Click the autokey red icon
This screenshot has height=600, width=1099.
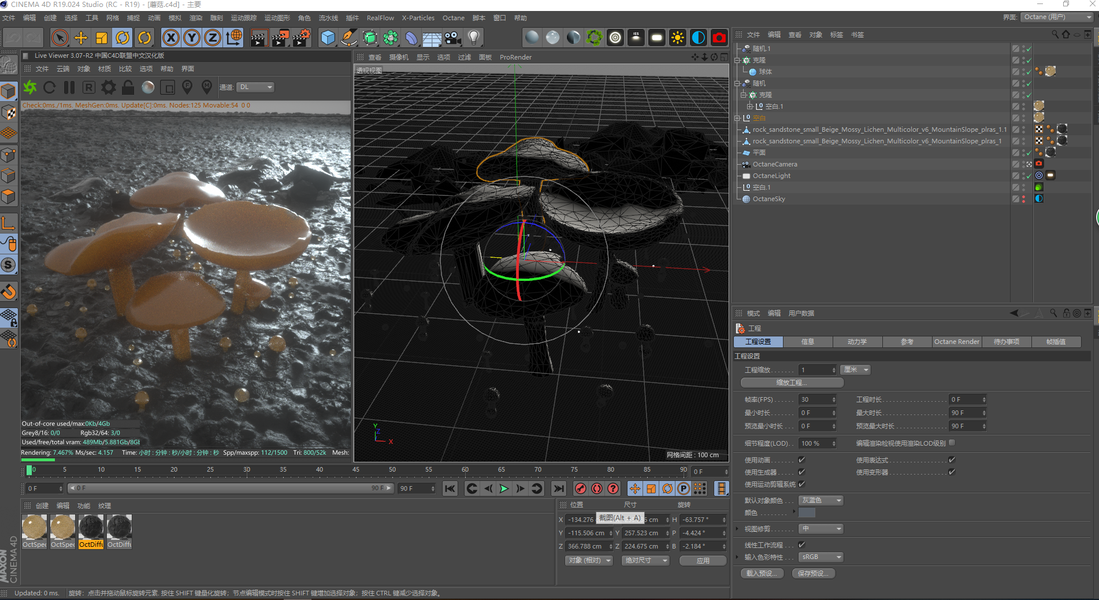[x=596, y=489]
